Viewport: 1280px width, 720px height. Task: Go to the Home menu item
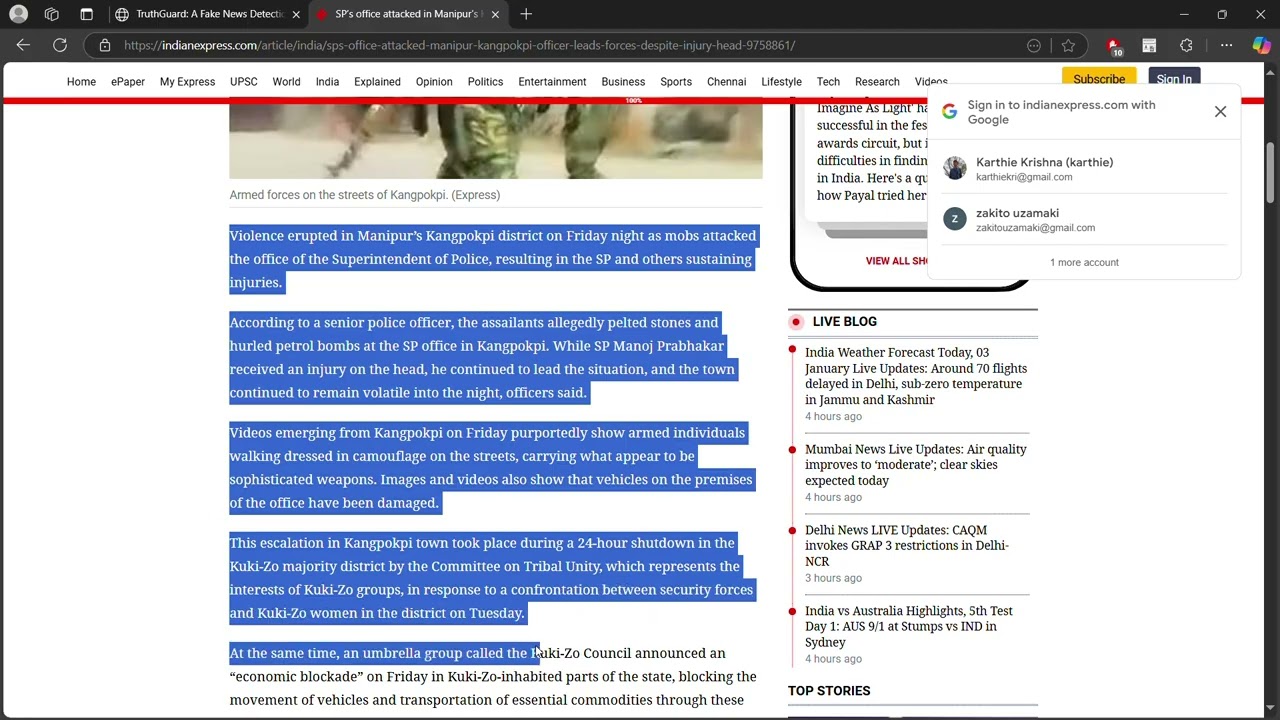(81, 82)
